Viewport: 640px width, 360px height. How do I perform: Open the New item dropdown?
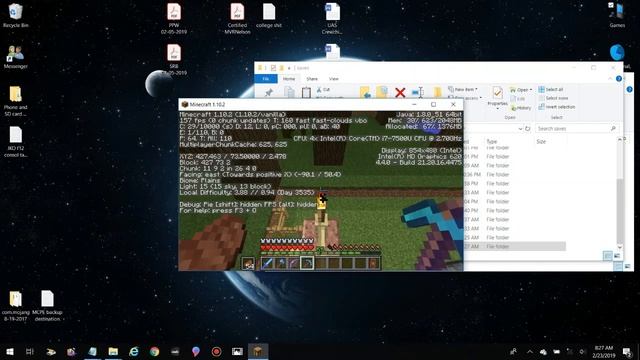462,89
